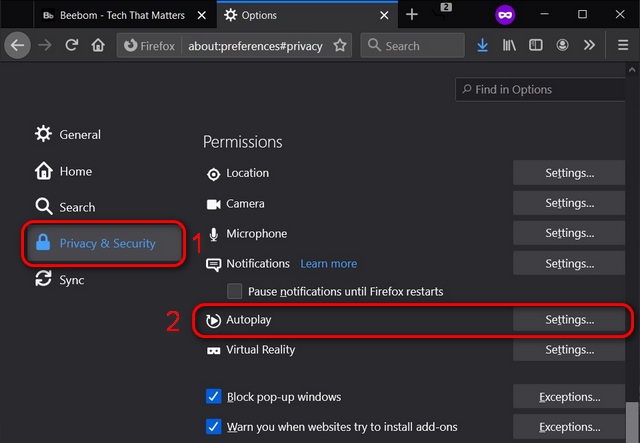Open the Downloads arrow icon
This screenshot has width=640, height=443.
pyautogui.click(x=483, y=45)
